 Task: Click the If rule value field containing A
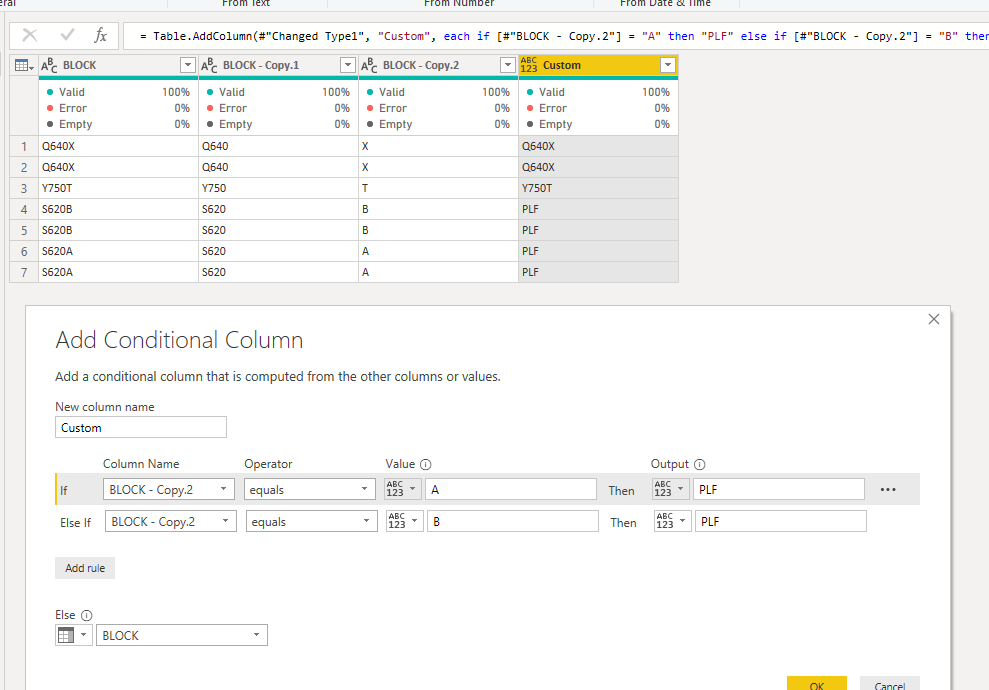pos(511,489)
